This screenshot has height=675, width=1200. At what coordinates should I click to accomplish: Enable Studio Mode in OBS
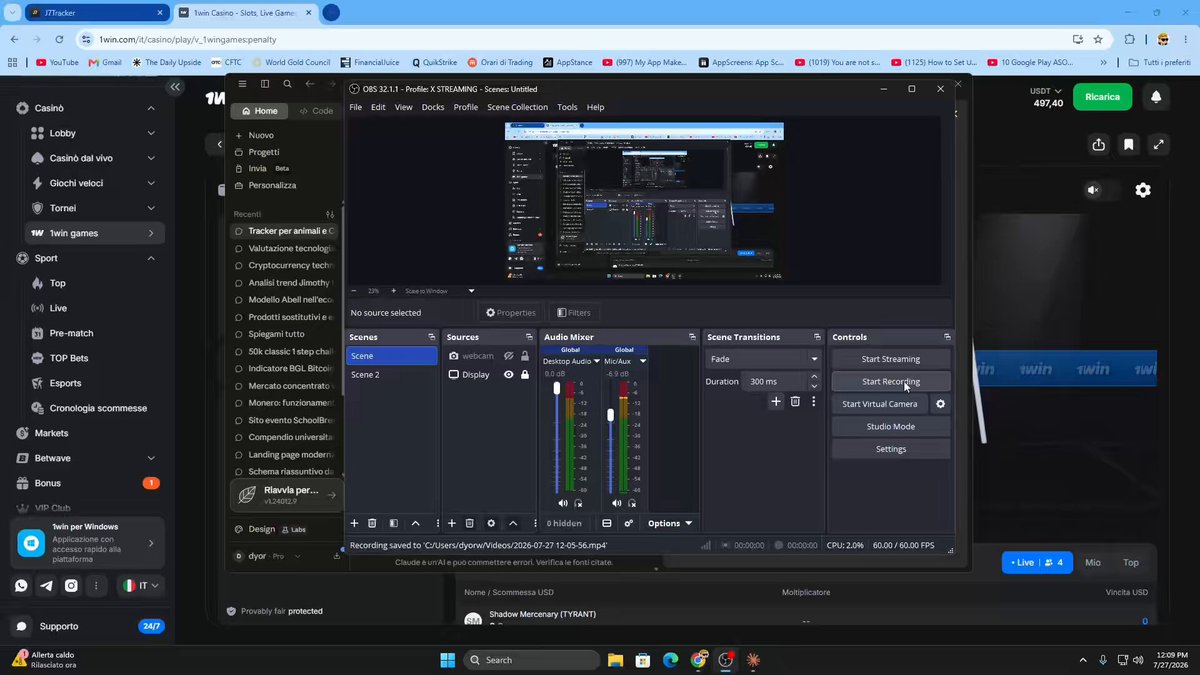click(x=891, y=427)
